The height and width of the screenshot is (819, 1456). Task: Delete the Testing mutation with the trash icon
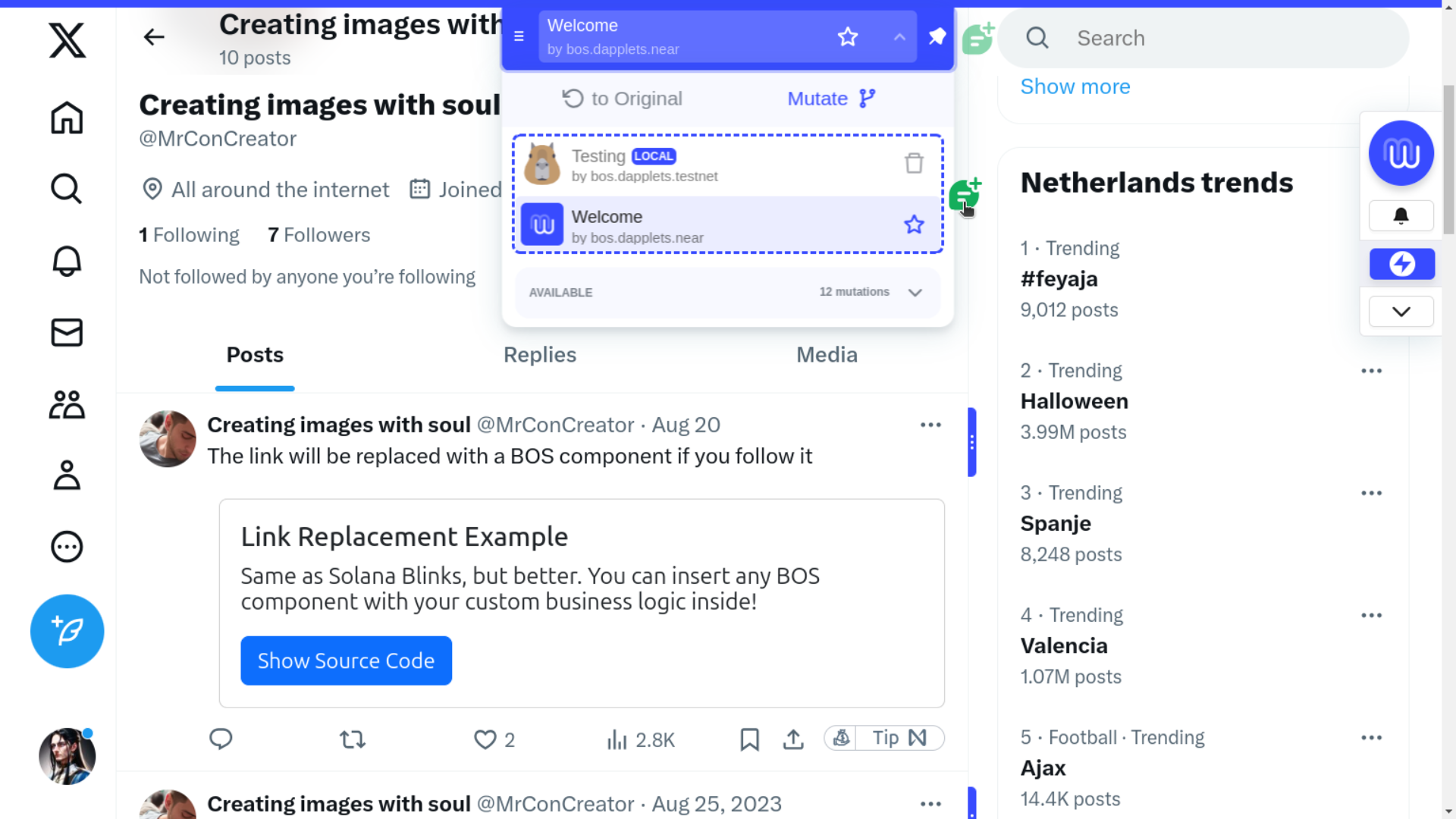913,162
